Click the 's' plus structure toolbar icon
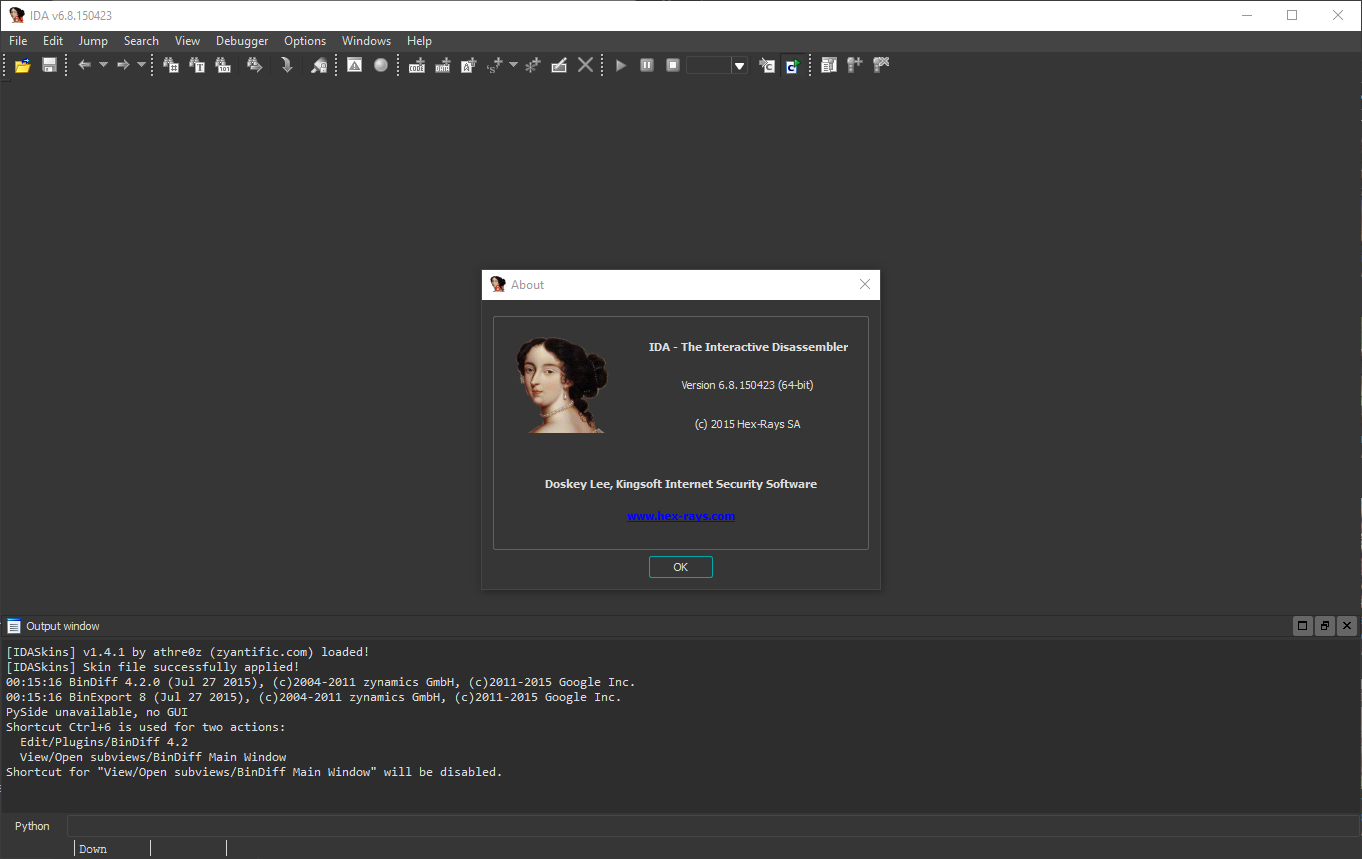Screen dimensions: 1362x859 494,65
